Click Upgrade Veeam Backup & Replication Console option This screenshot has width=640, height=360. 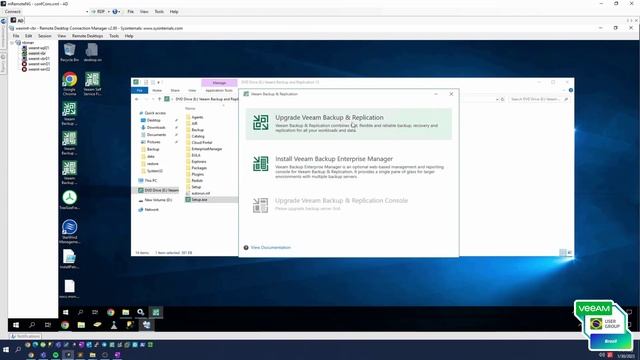[x=349, y=205]
